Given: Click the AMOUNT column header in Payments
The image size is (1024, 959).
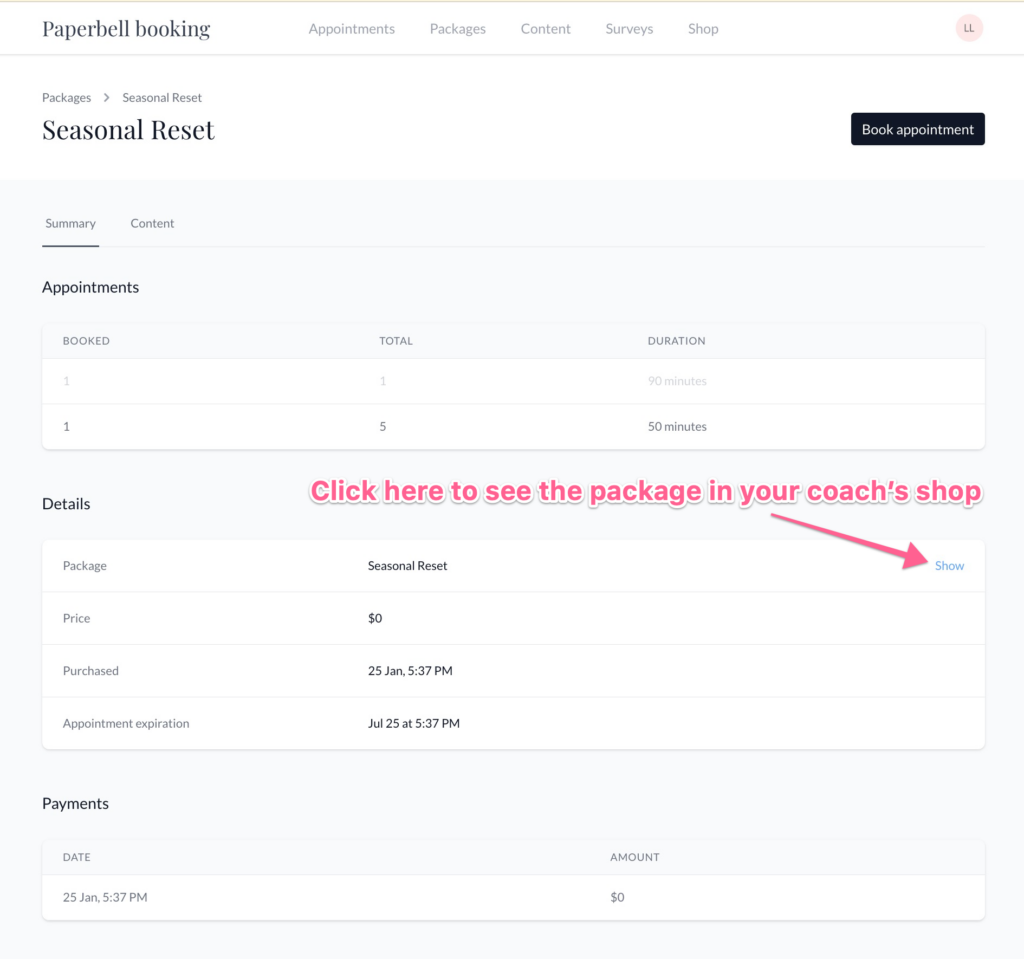Looking at the screenshot, I should pos(634,857).
